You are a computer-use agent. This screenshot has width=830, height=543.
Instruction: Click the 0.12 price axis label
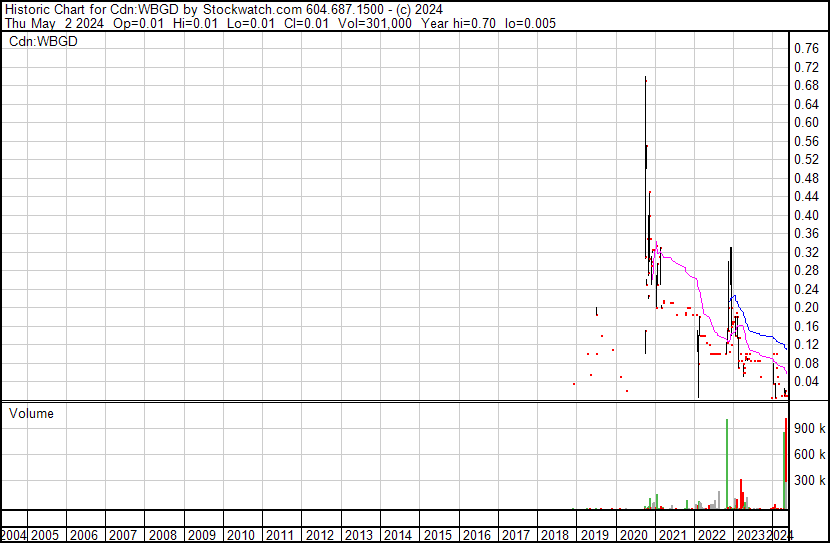click(x=806, y=345)
